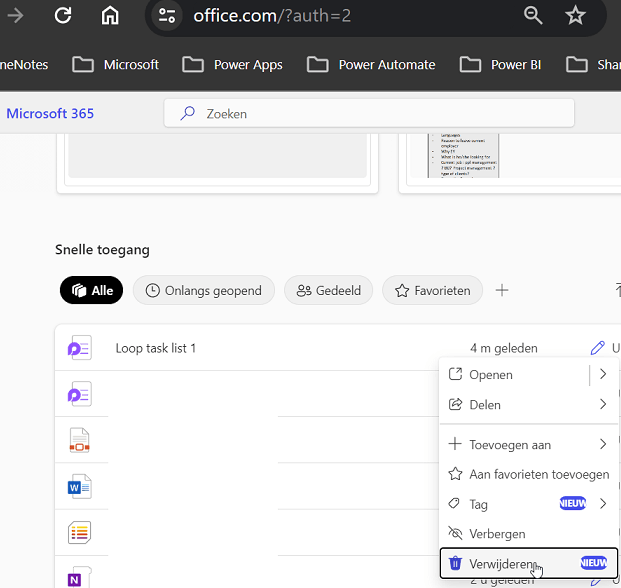Choose Toevoegen aan in the context menu

click(529, 445)
